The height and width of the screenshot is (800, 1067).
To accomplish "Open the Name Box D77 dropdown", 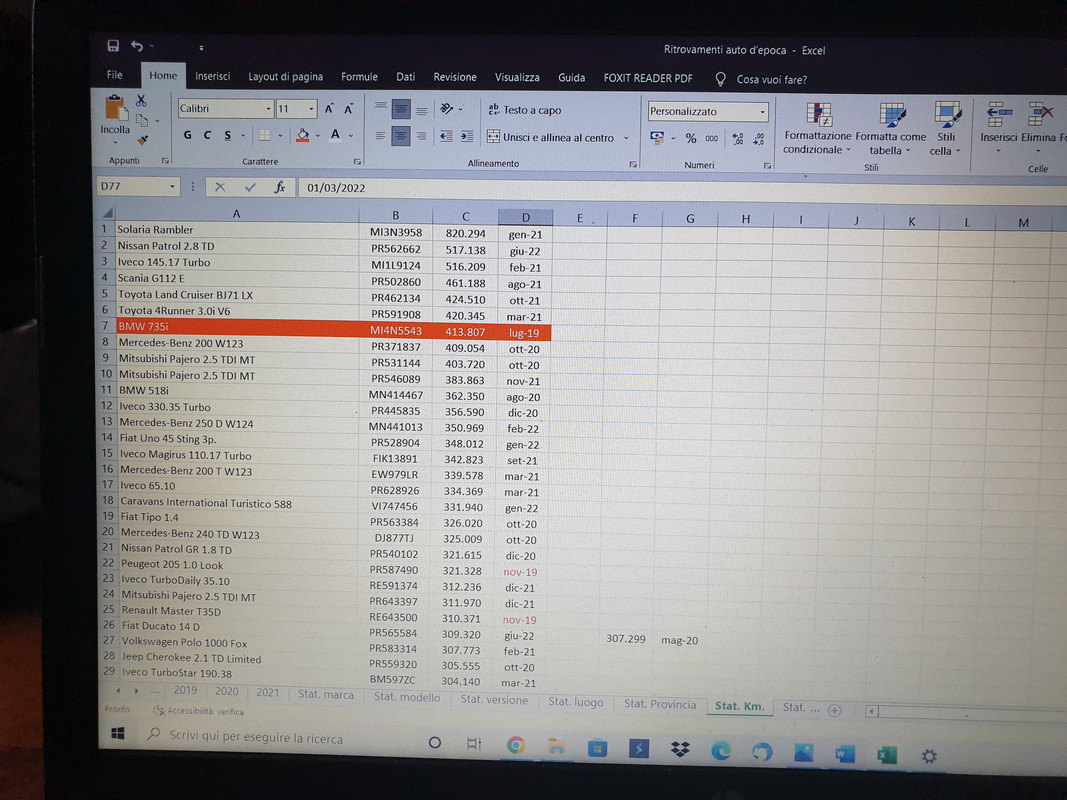I will (x=172, y=186).
